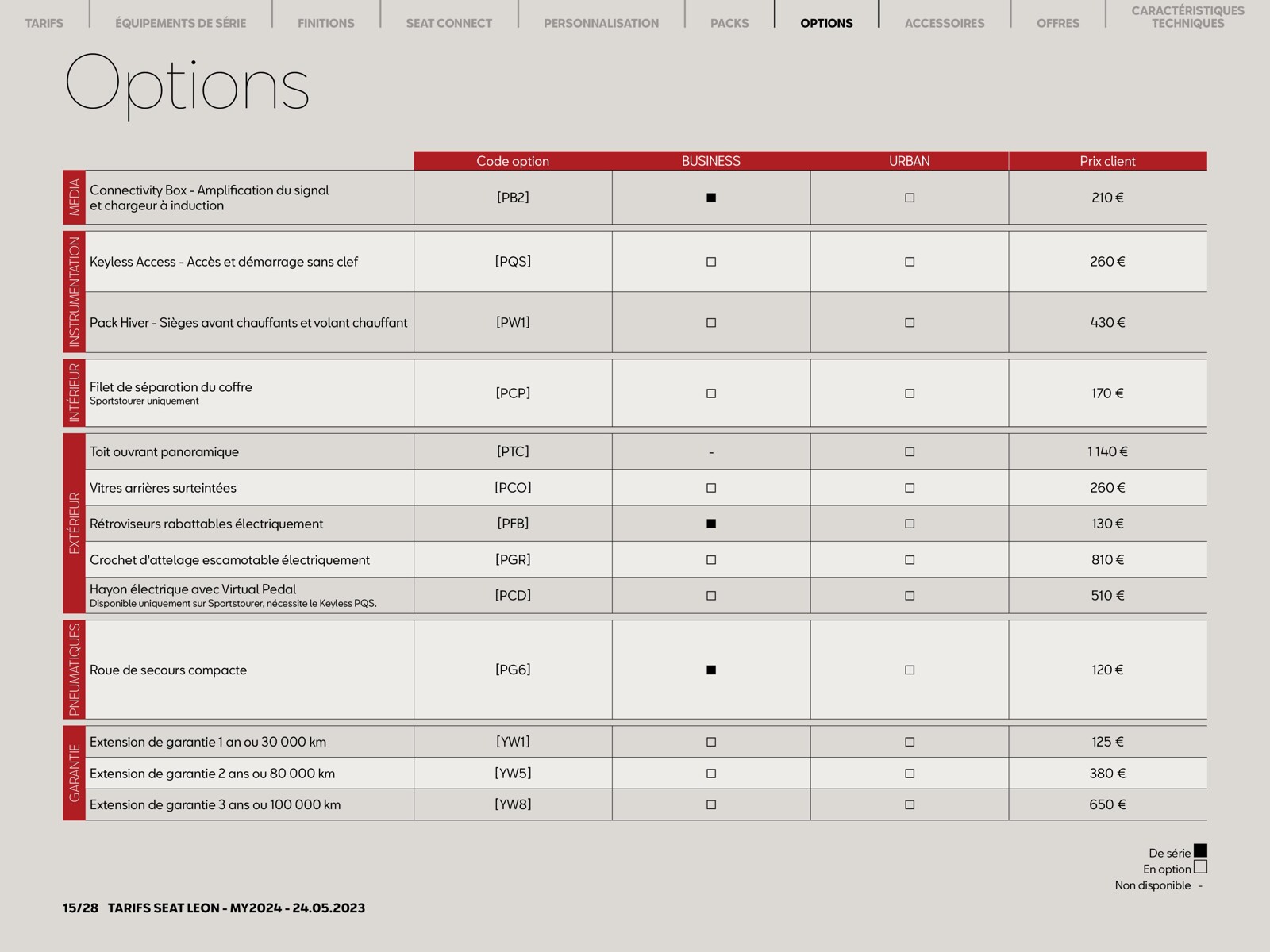
Task: Check URBAN box for Crochet d'attelage
Action: click(x=910, y=560)
